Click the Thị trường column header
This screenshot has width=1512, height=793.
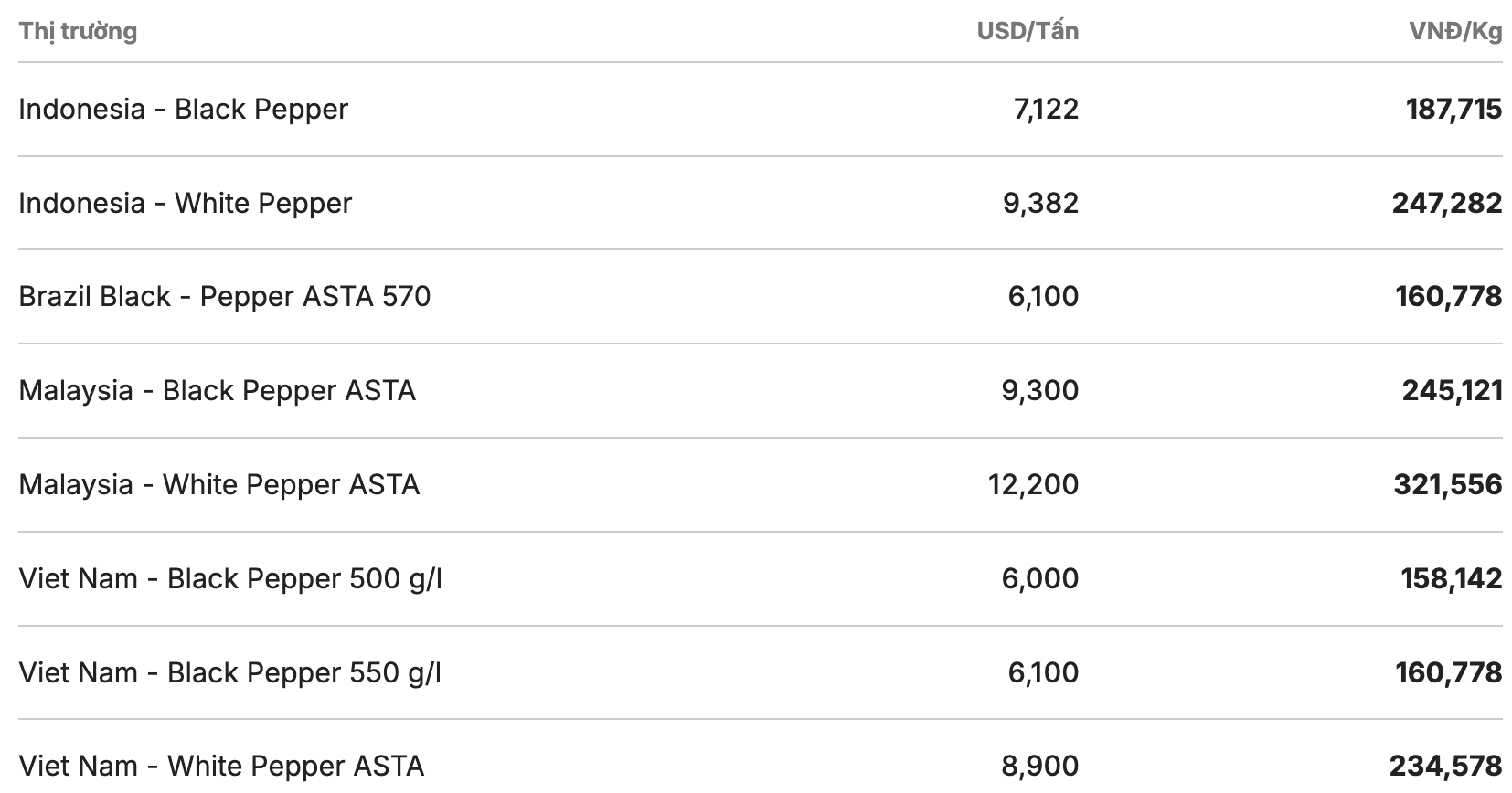78,31
